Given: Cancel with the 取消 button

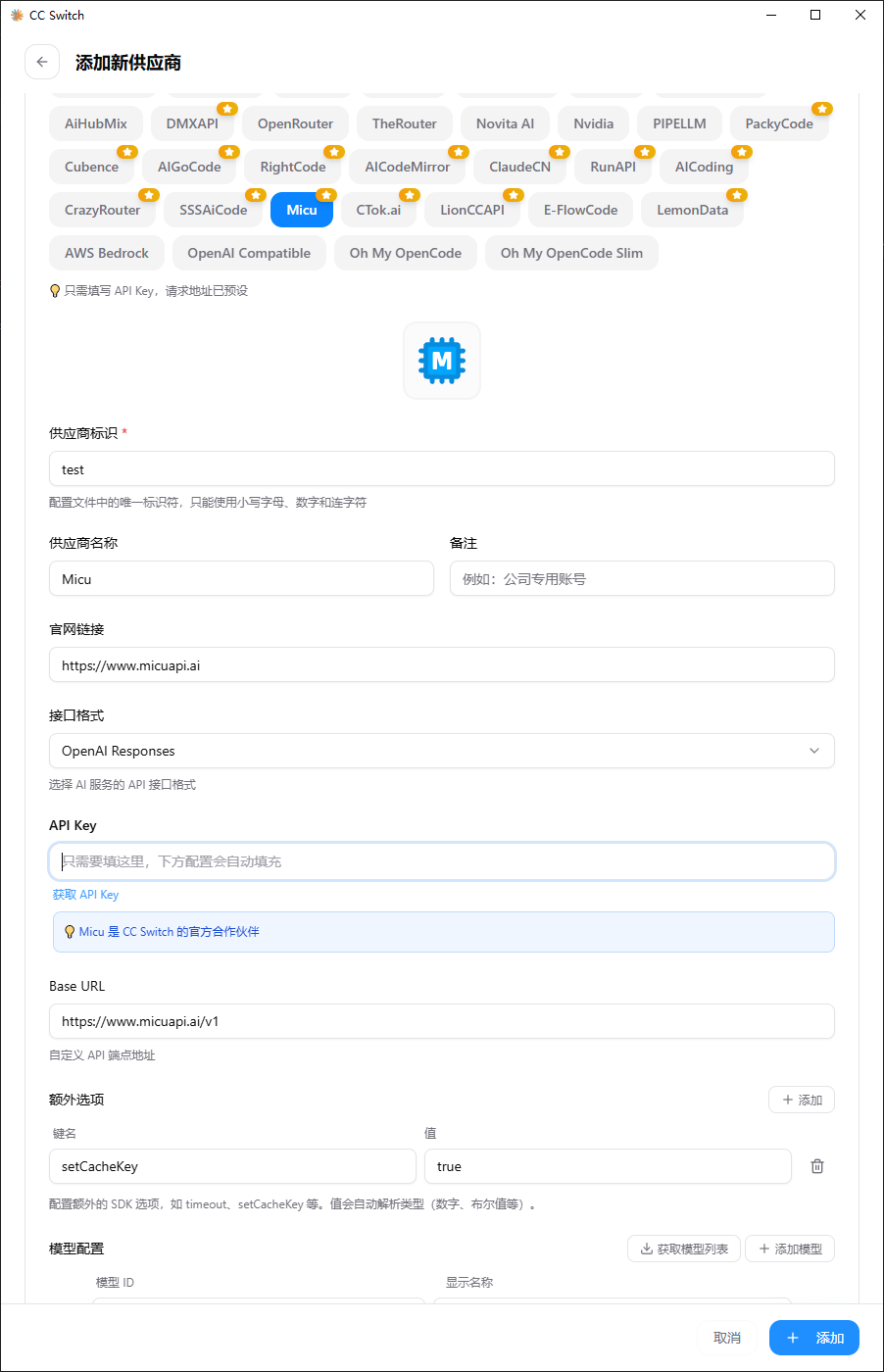Looking at the screenshot, I should click(727, 1338).
